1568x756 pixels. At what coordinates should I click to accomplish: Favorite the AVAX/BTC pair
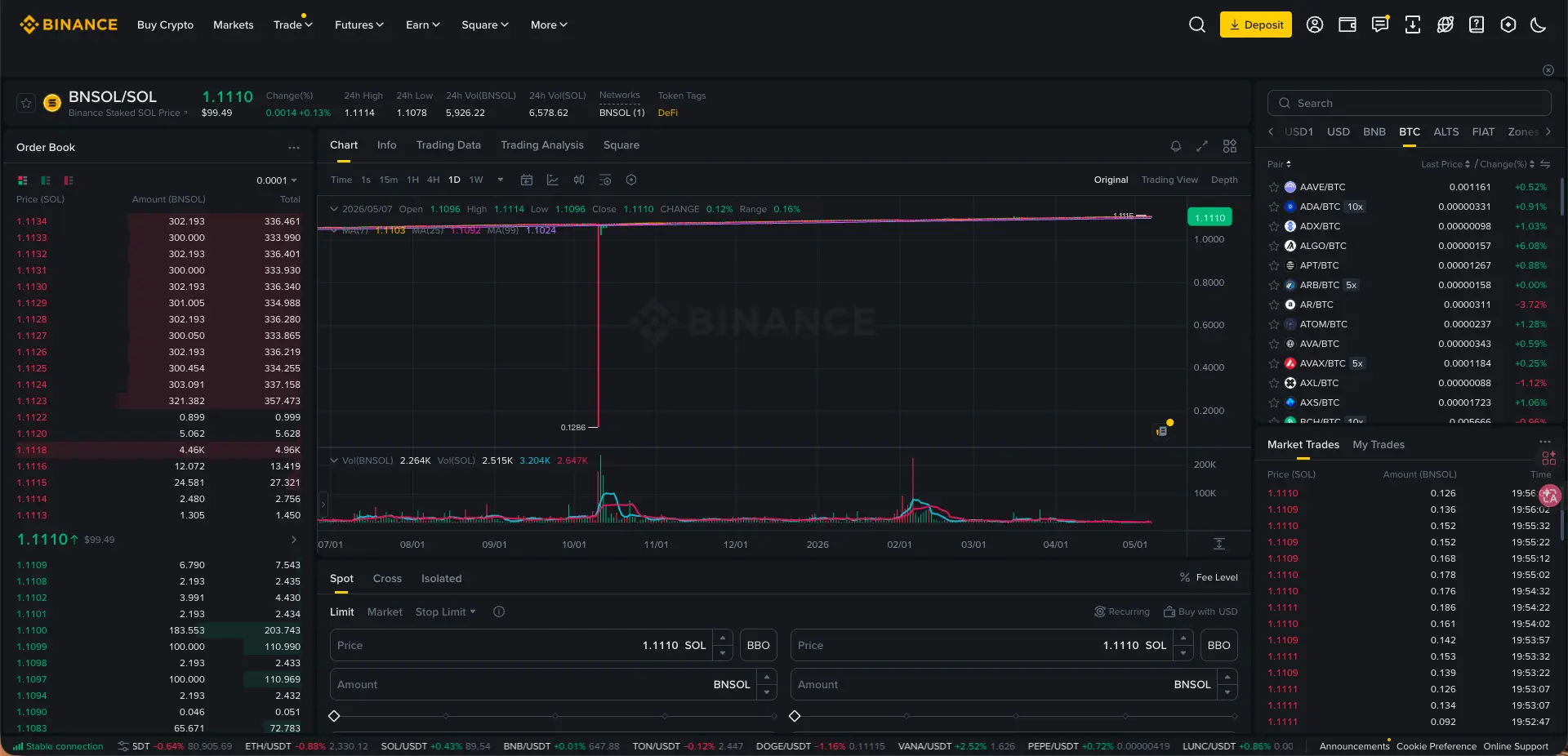[1274, 363]
